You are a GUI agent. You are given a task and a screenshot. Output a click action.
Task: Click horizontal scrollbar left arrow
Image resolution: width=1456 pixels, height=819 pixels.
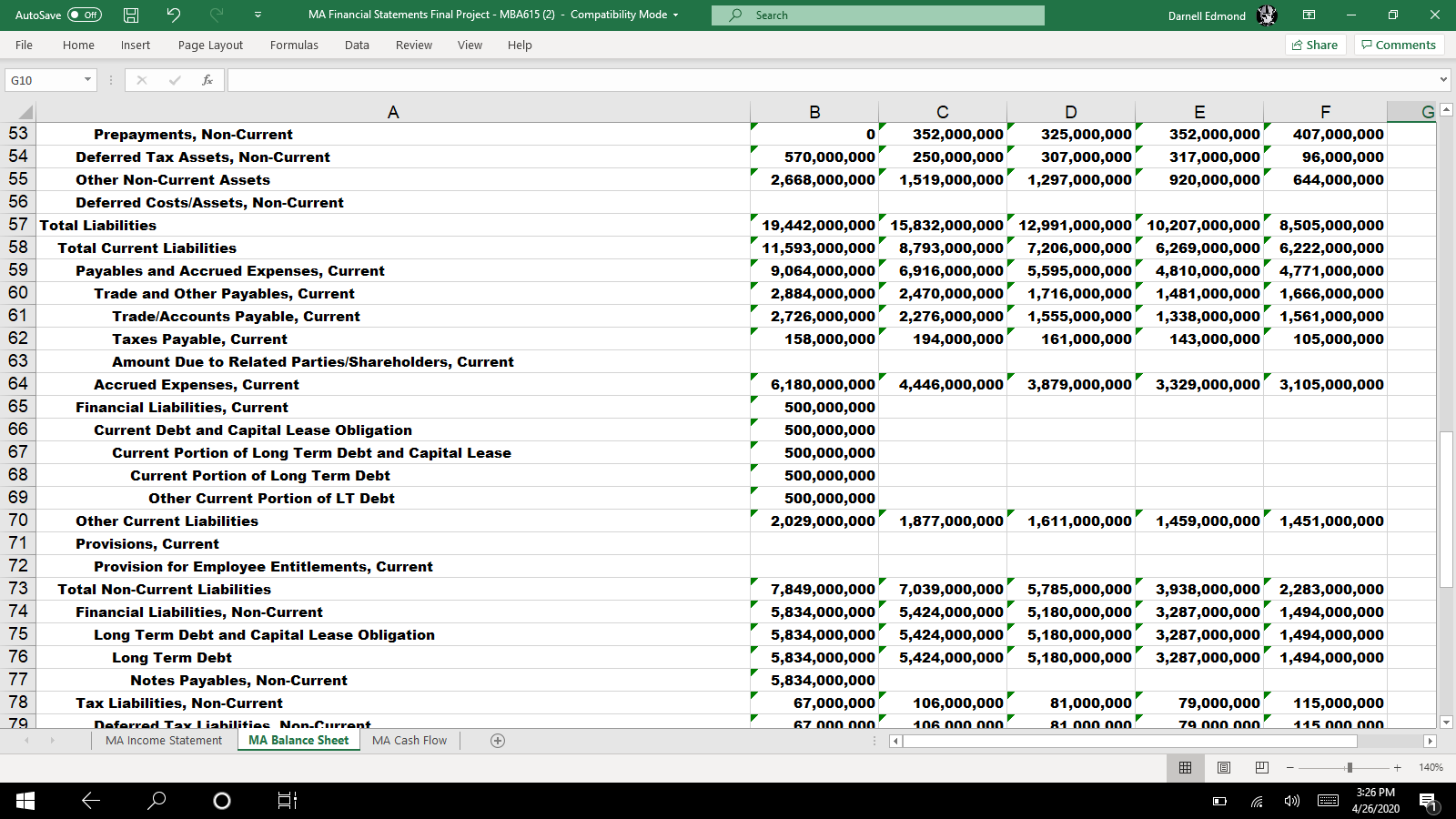[x=896, y=741]
